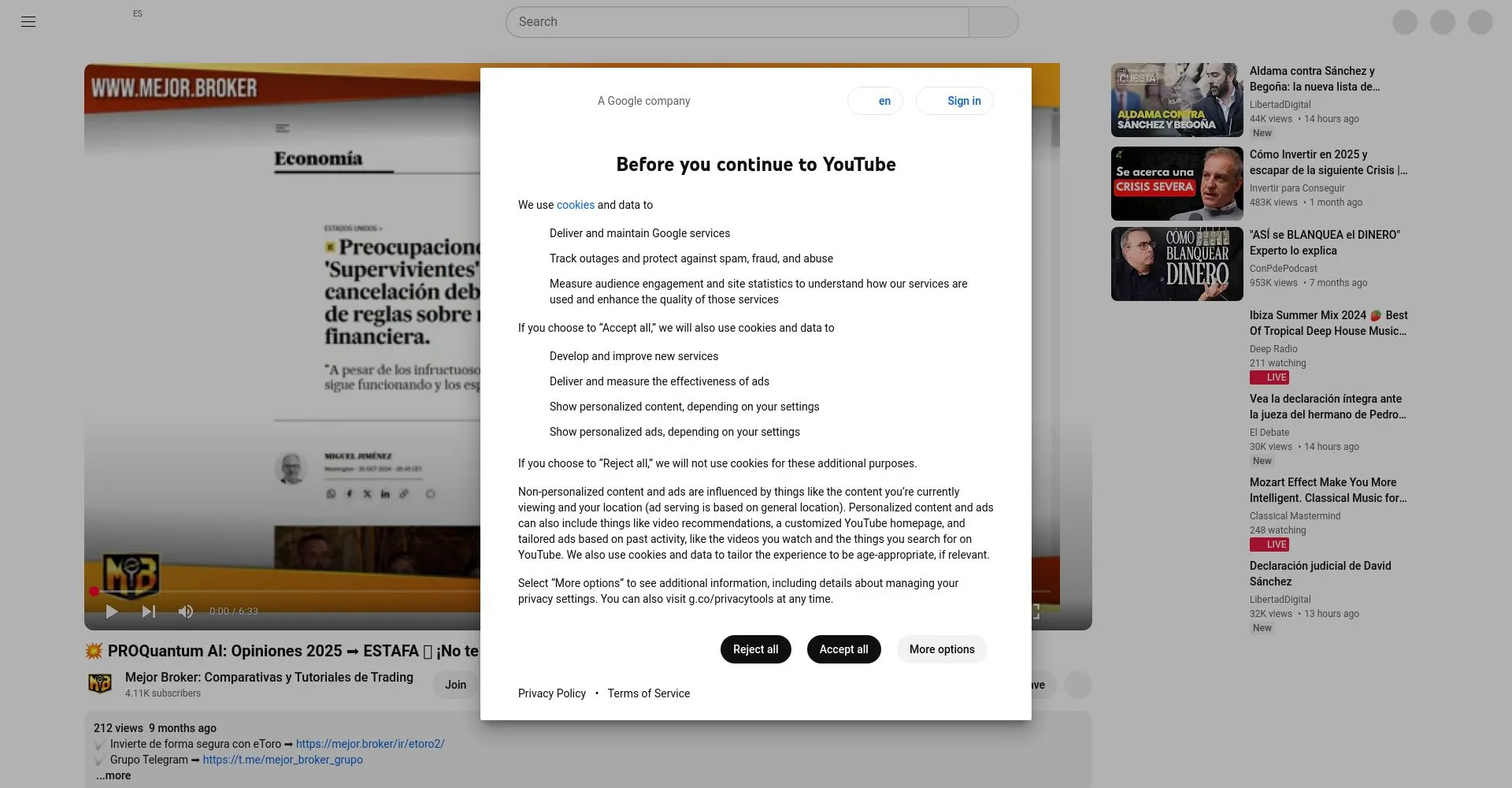Viewport: 1512px width, 788px height.
Task: Click El Debate channel name
Action: tap(1269, 433)
